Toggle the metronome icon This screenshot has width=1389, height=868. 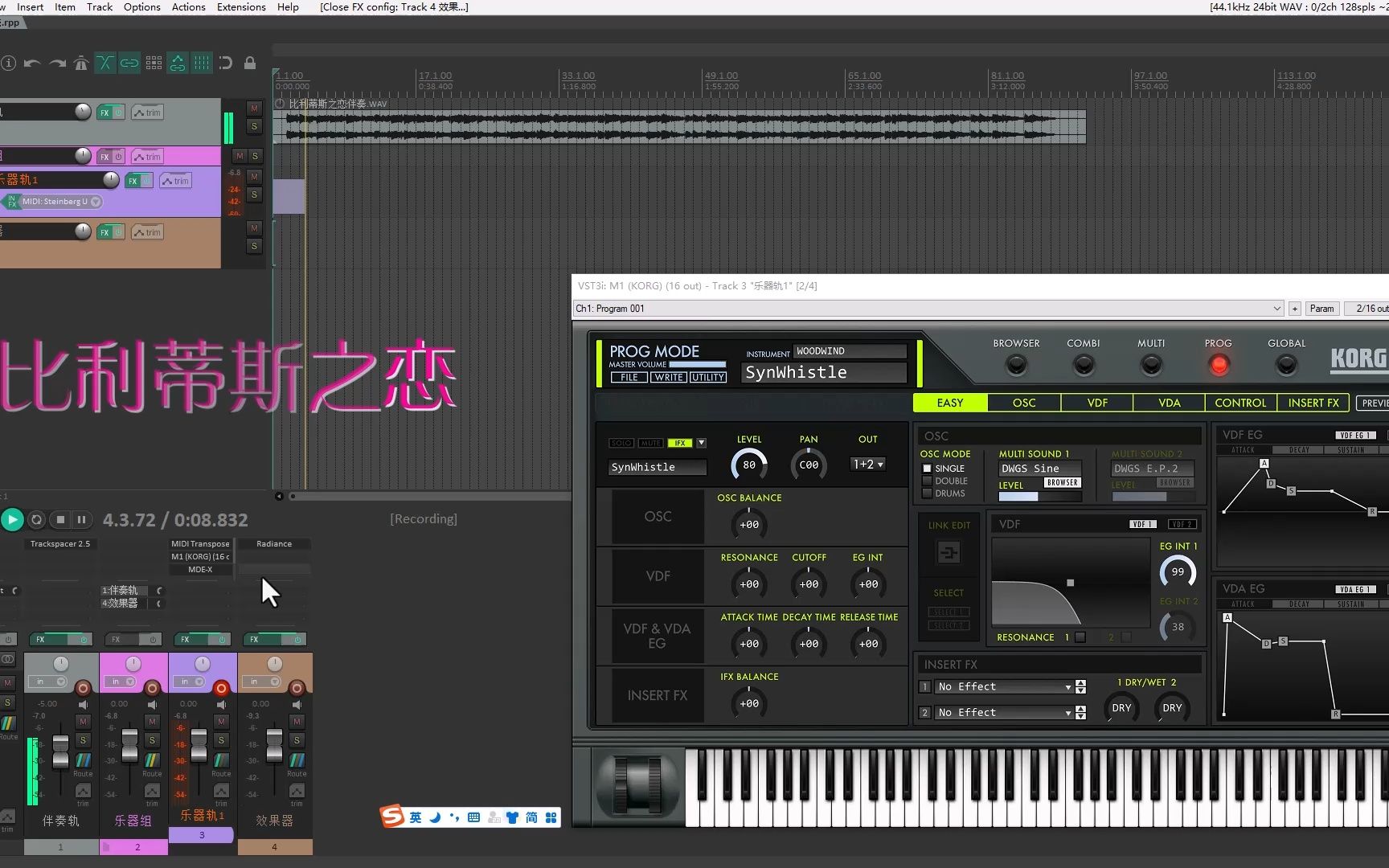click(x=81, y=63)
